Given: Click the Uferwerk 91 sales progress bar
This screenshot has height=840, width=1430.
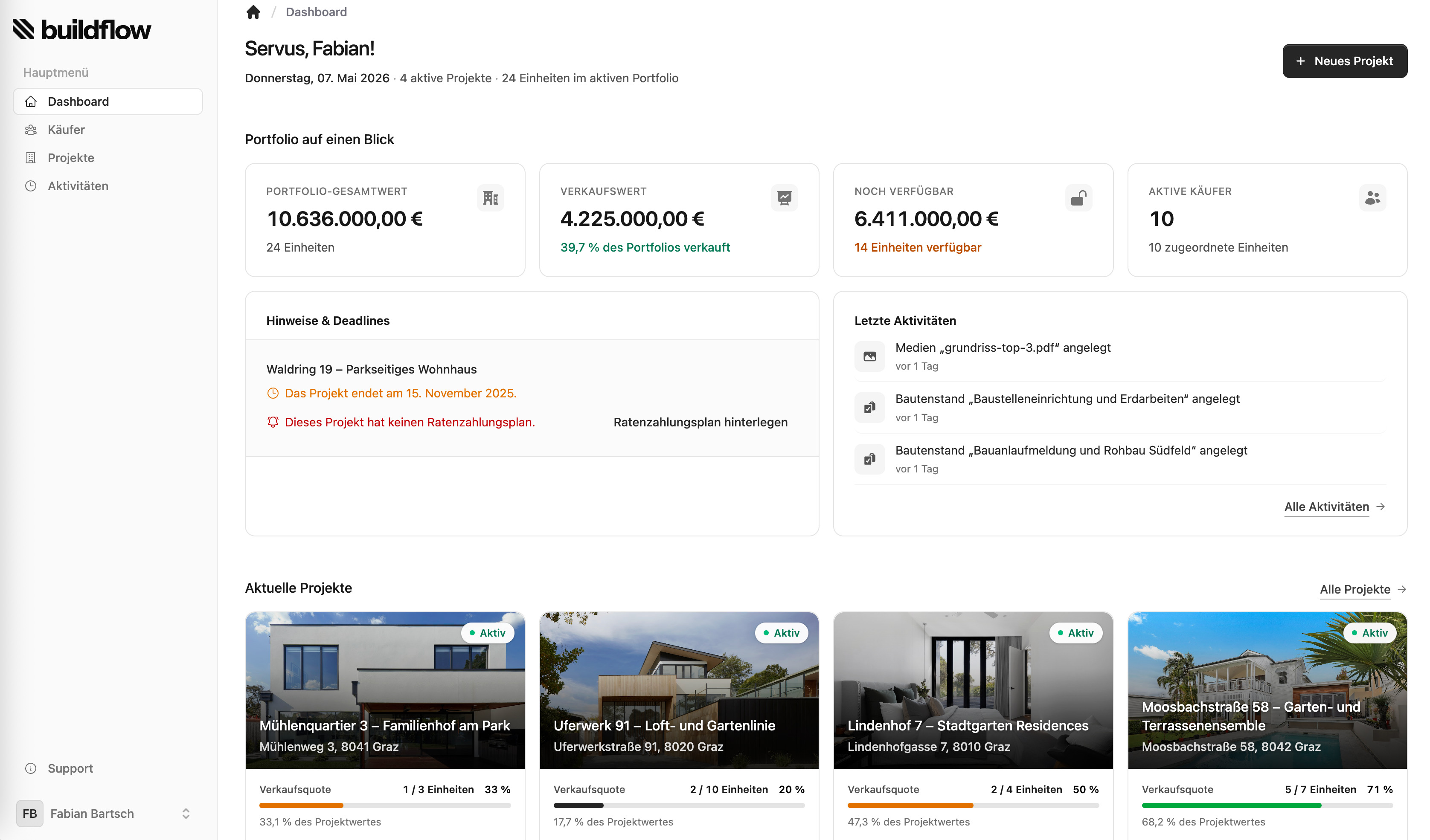Looking at the screenshot, I should tap(679, 806).
